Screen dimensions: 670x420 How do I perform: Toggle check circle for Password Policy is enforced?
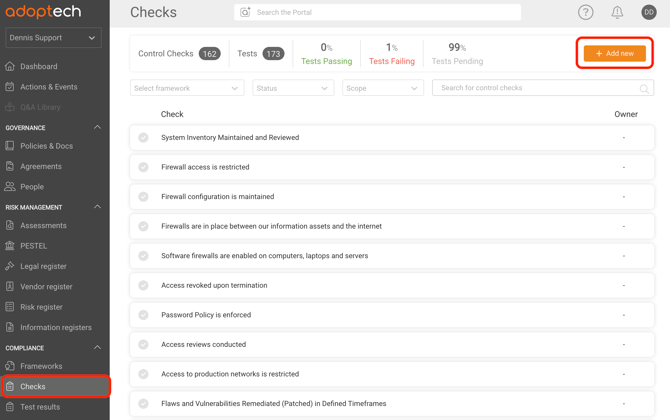click(144, 315)
